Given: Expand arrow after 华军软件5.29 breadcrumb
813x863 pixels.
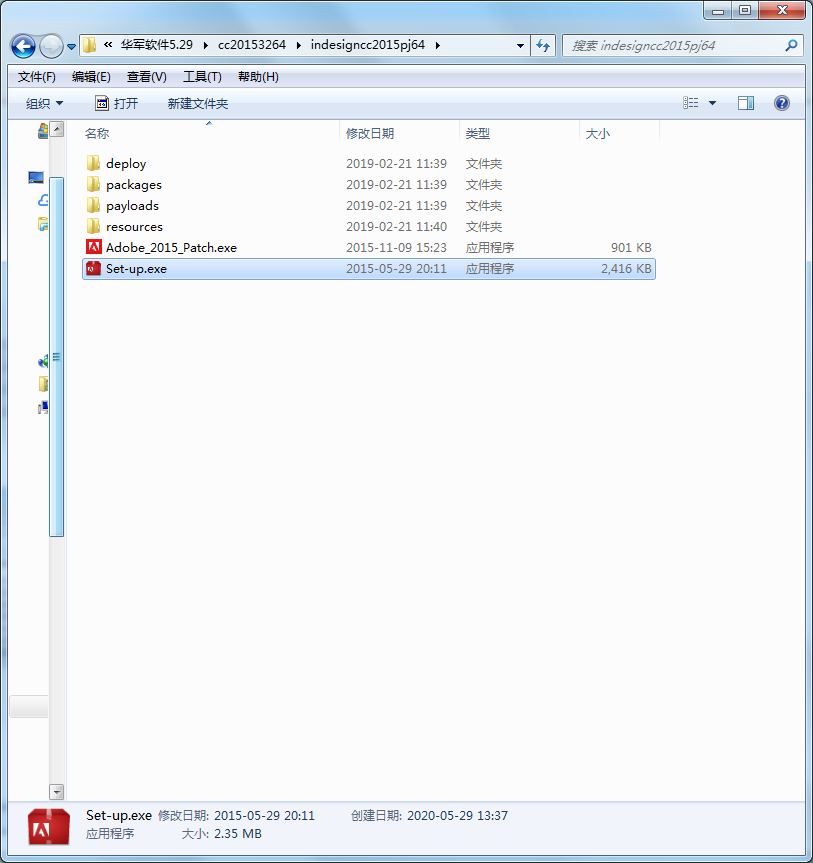Looking at the screenshot, I should pyautogui.click(x=206, y=45).
